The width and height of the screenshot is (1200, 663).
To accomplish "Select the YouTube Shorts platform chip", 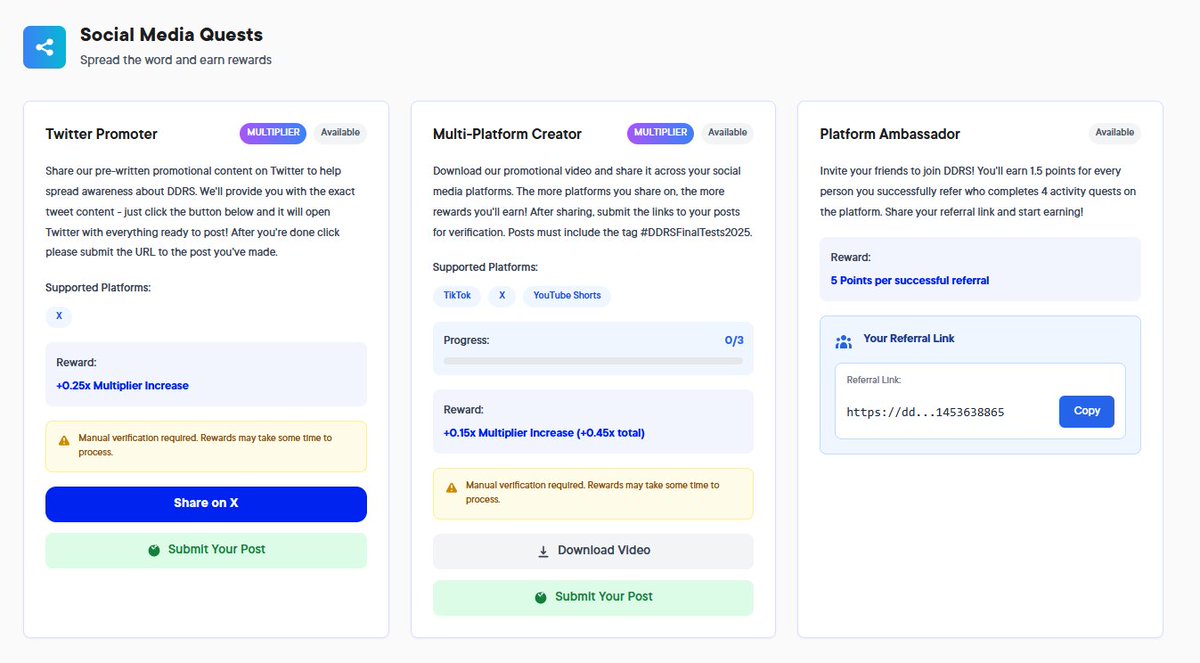I will pyautogui.click(x=567, y=296).
